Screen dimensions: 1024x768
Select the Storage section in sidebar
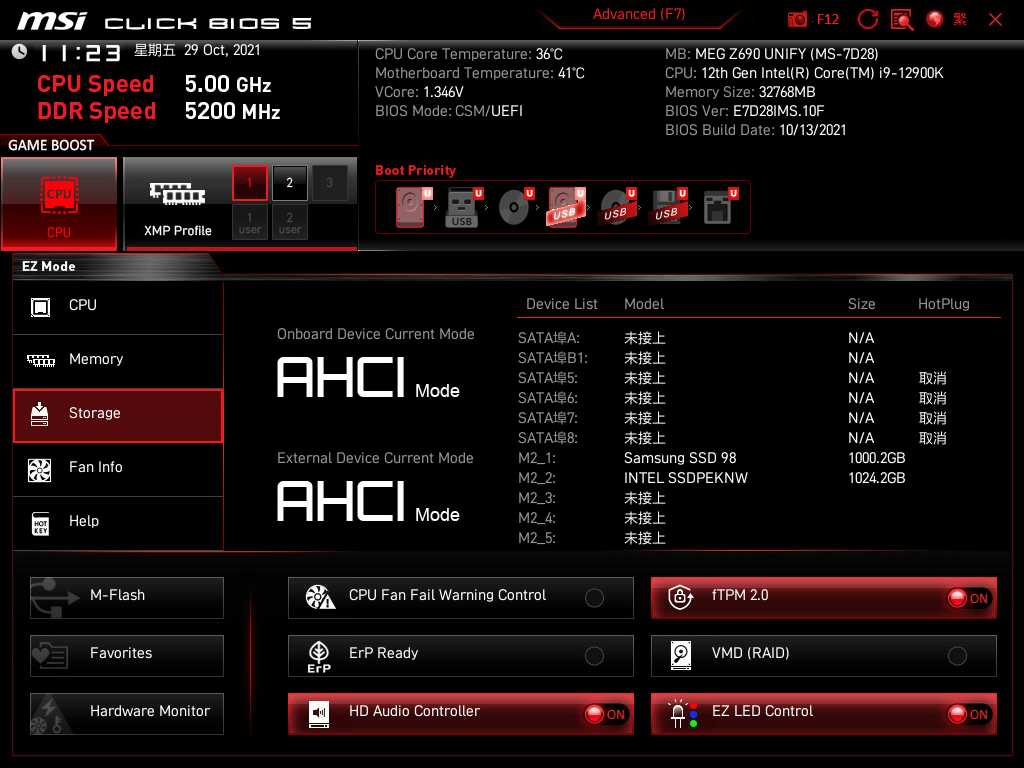(118, 415)
